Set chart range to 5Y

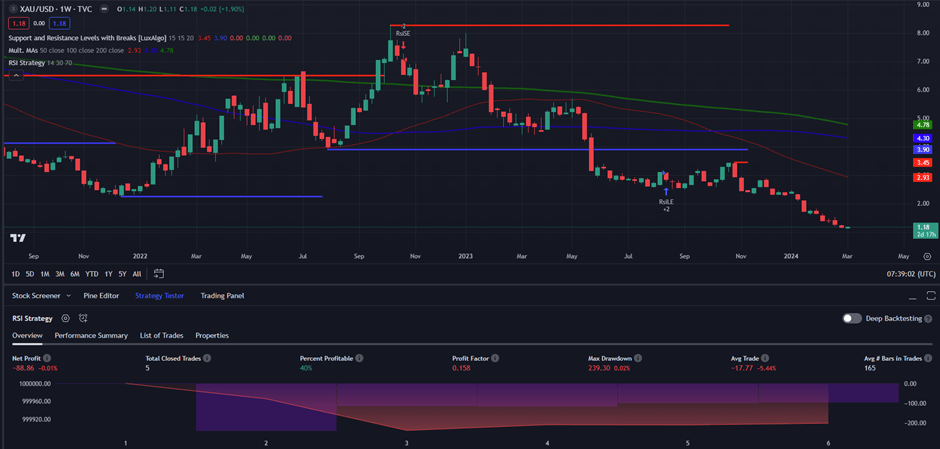pos(122,274)
